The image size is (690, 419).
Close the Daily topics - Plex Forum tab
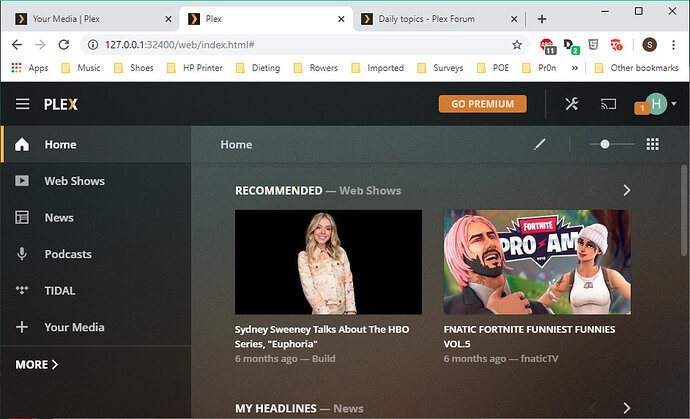tap(514, 19)
